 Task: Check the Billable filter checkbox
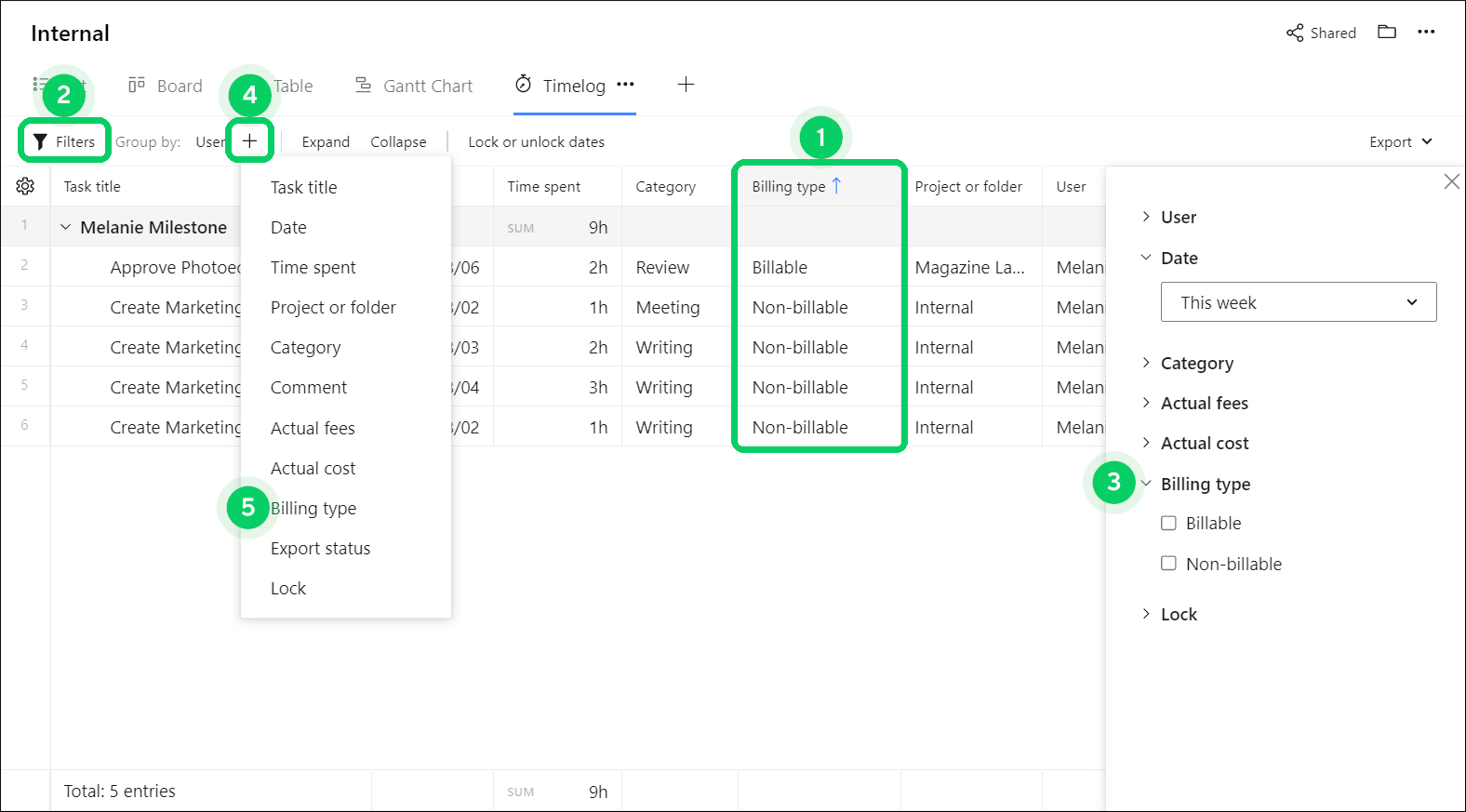pos(1168,523)
